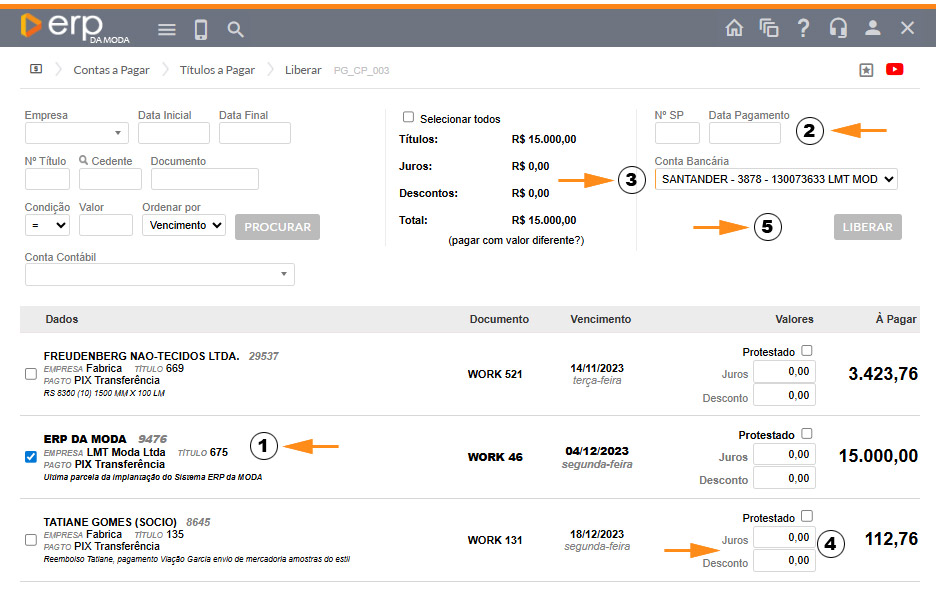936x615 pixels.
Task: Click the Data Pagamento input field
Action: tap(745, 134)
